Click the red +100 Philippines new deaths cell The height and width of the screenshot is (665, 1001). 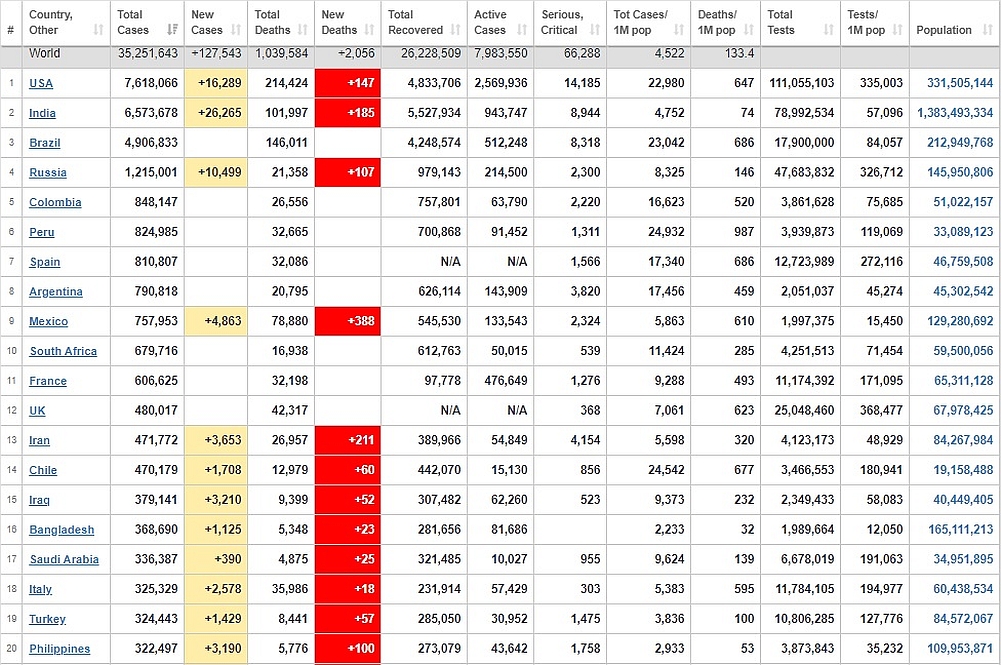click(348, 649)
